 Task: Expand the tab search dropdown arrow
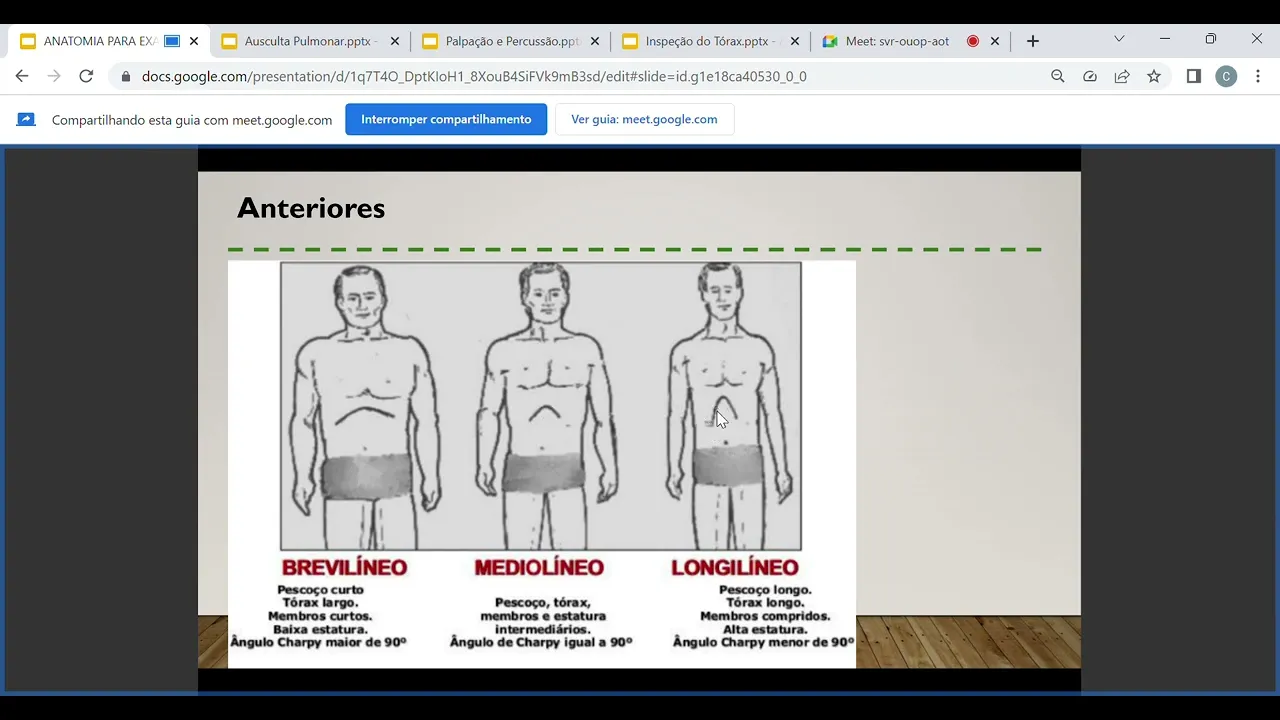point(1119,39)
